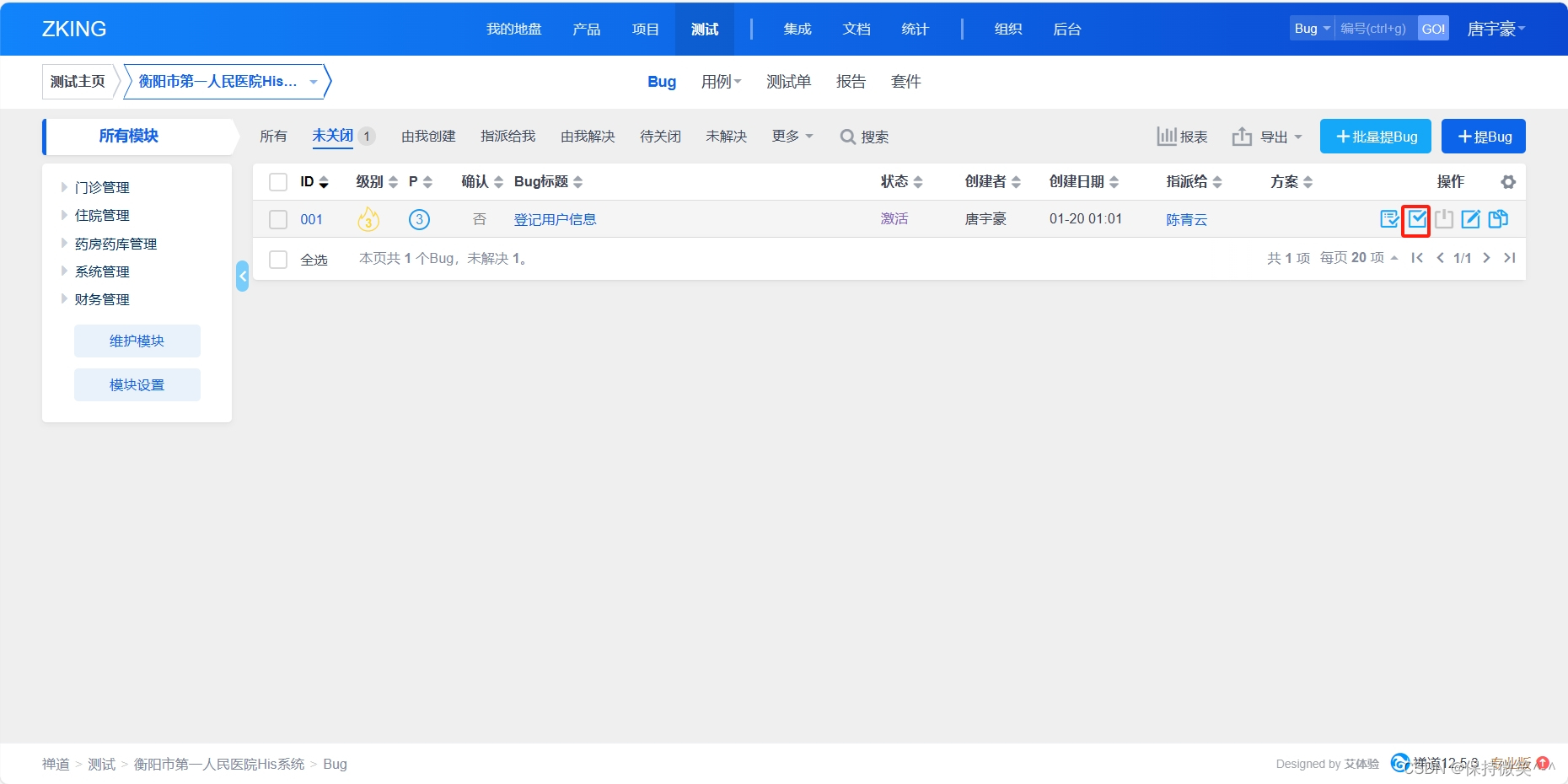Expand 住院管理 module

click(64, 215)
